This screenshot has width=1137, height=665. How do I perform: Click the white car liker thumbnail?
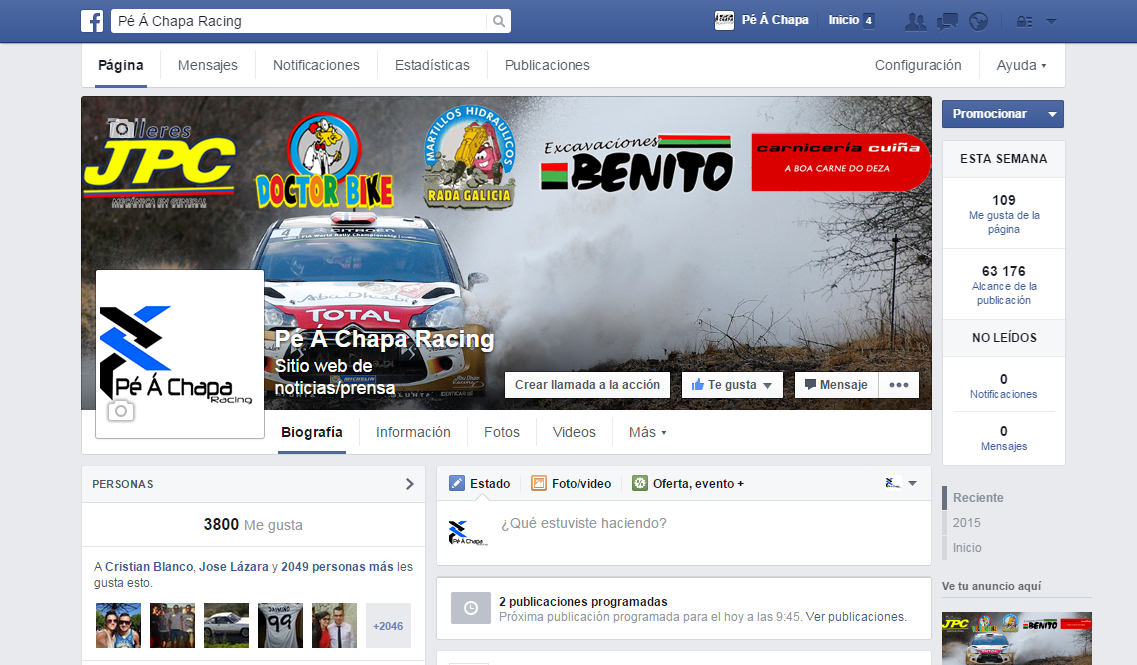click(x=226, y=625)
